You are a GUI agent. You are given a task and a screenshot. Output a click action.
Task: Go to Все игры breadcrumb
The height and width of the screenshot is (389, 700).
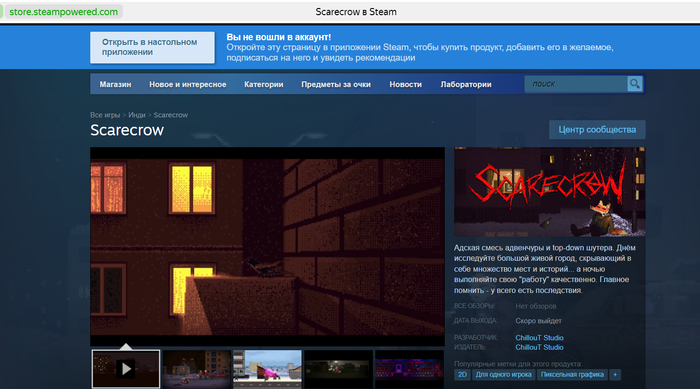point(105,115)
